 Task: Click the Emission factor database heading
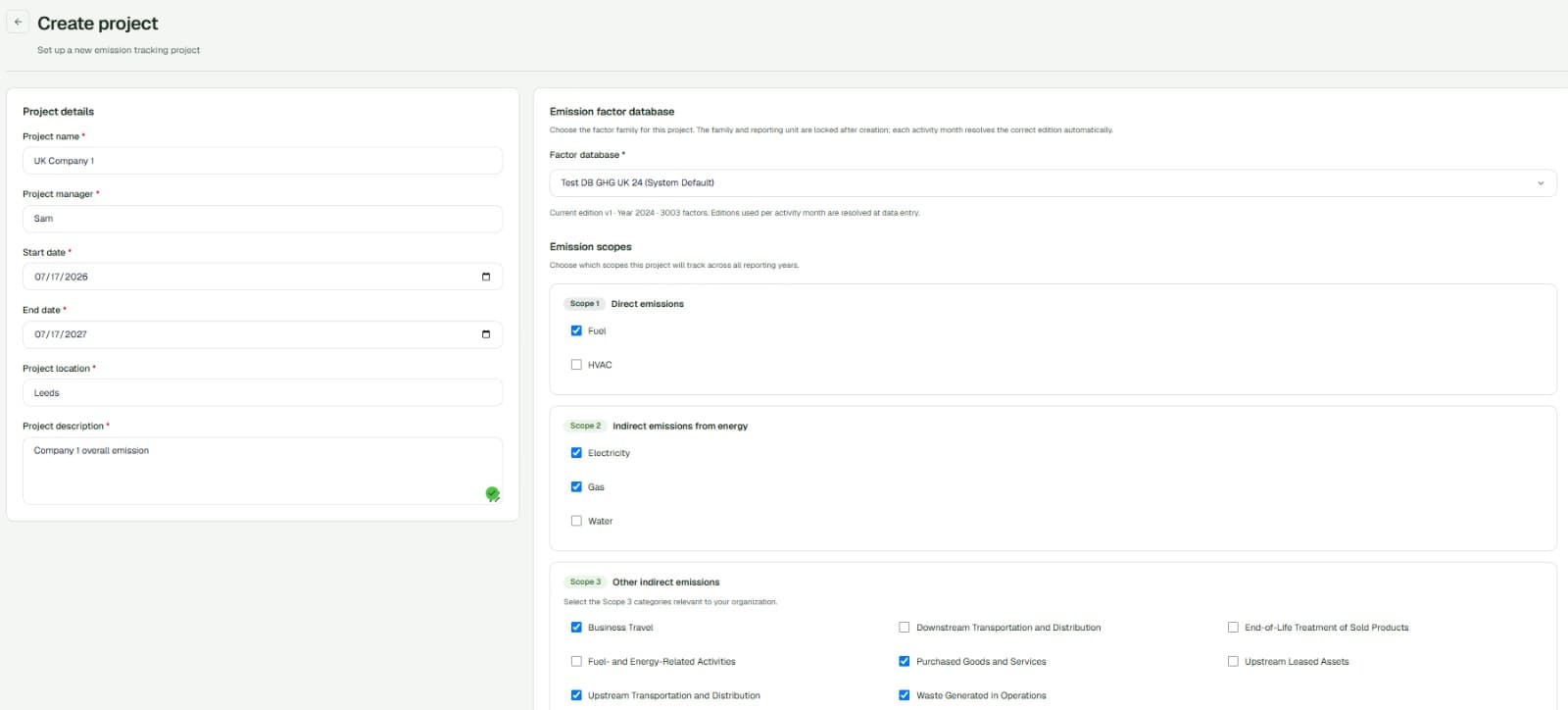click(612, 112)
